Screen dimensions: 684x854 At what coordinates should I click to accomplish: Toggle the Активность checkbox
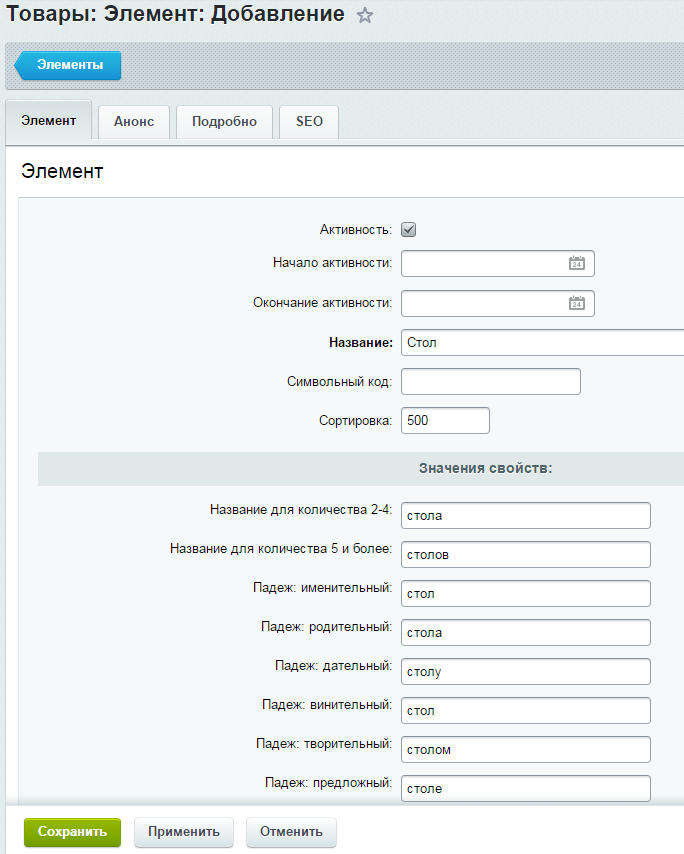408,230
